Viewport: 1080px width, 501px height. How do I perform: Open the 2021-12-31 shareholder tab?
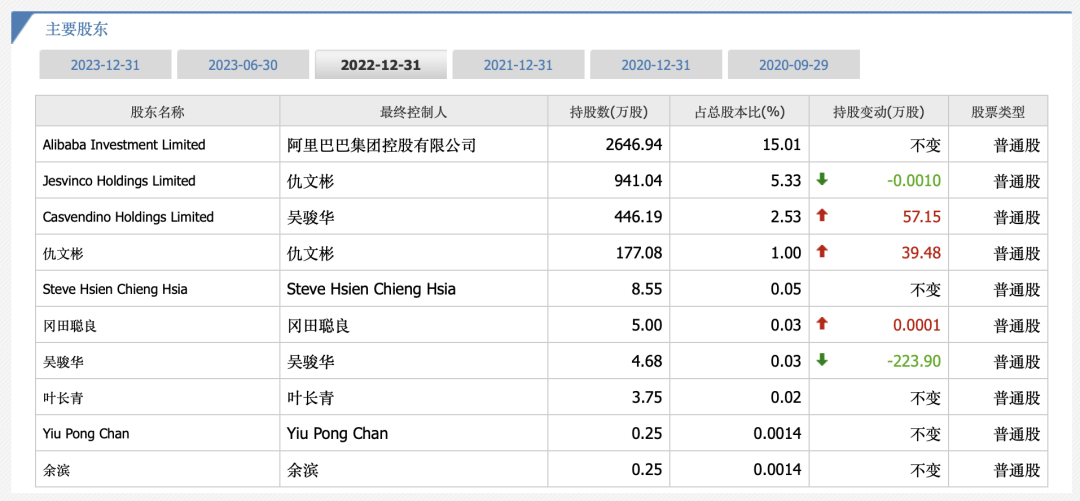pyautogui.click(x=519, y=65)
